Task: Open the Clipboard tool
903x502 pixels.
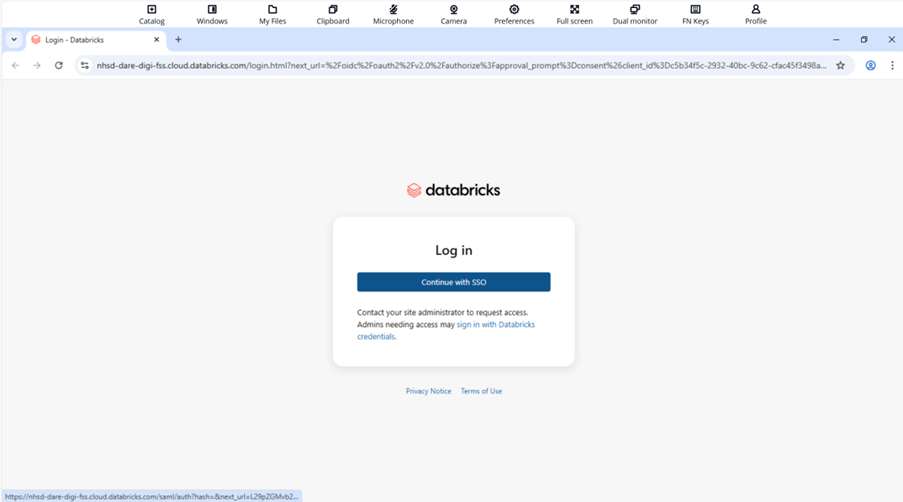Action: click(x=333, y=14)
